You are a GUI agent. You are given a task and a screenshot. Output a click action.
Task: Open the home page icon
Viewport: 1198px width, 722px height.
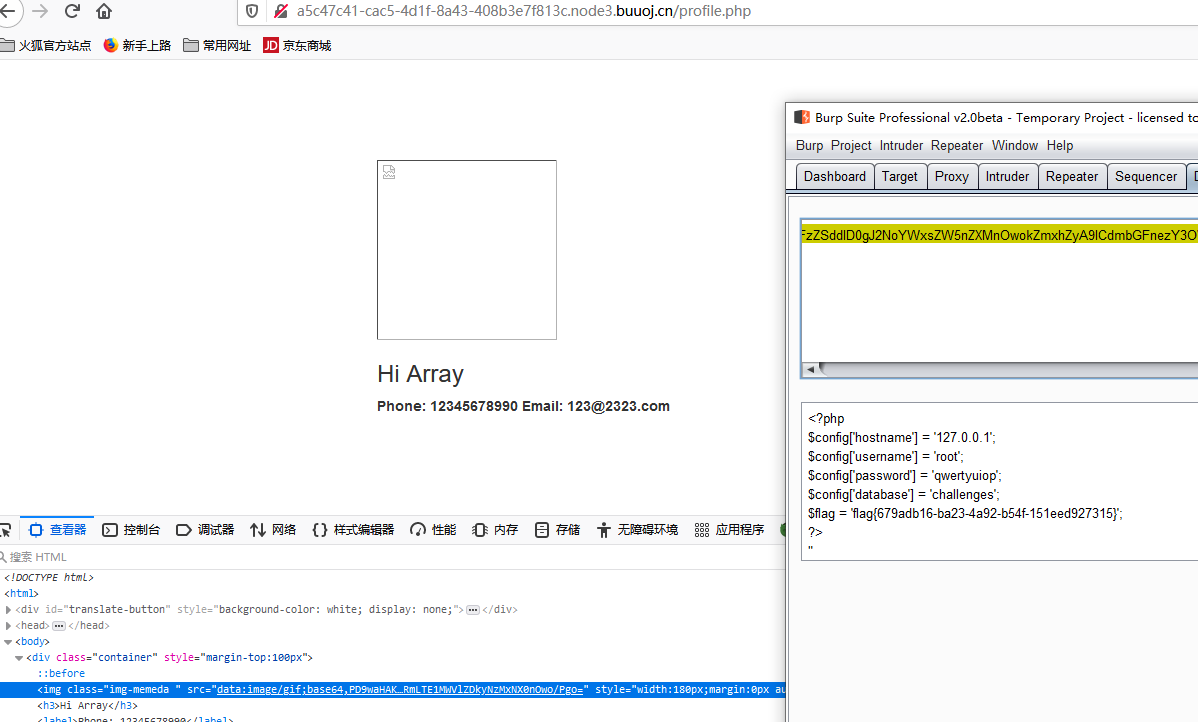[104, 11]
